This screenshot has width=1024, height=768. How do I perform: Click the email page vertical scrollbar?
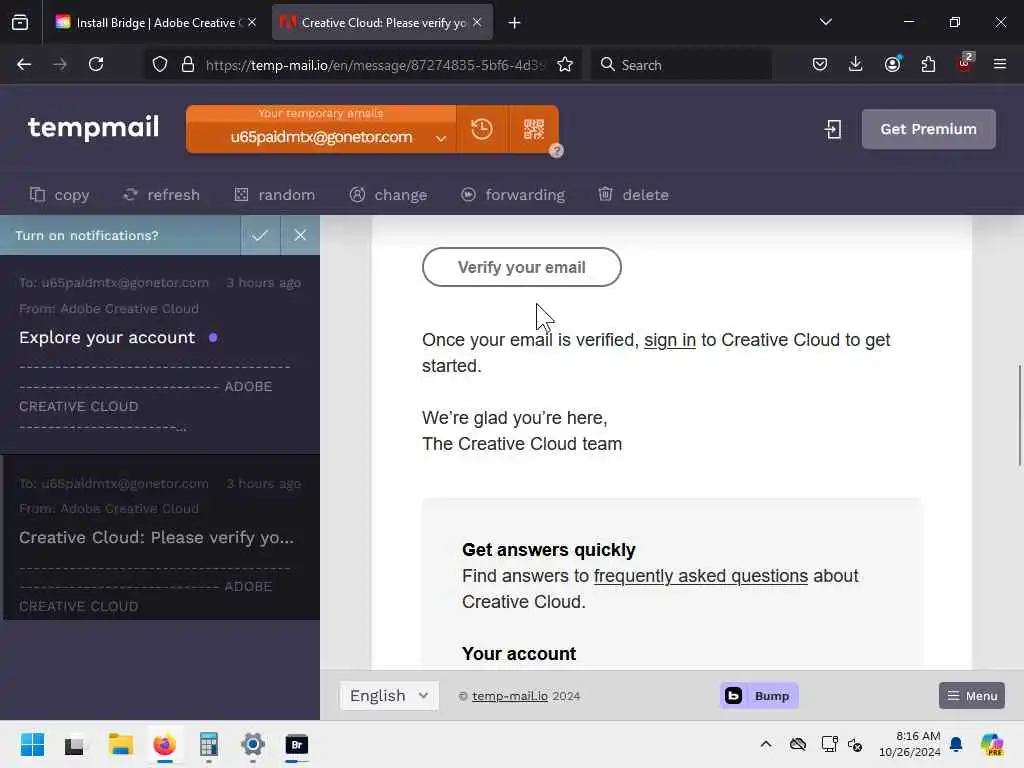pos(1019,415)
